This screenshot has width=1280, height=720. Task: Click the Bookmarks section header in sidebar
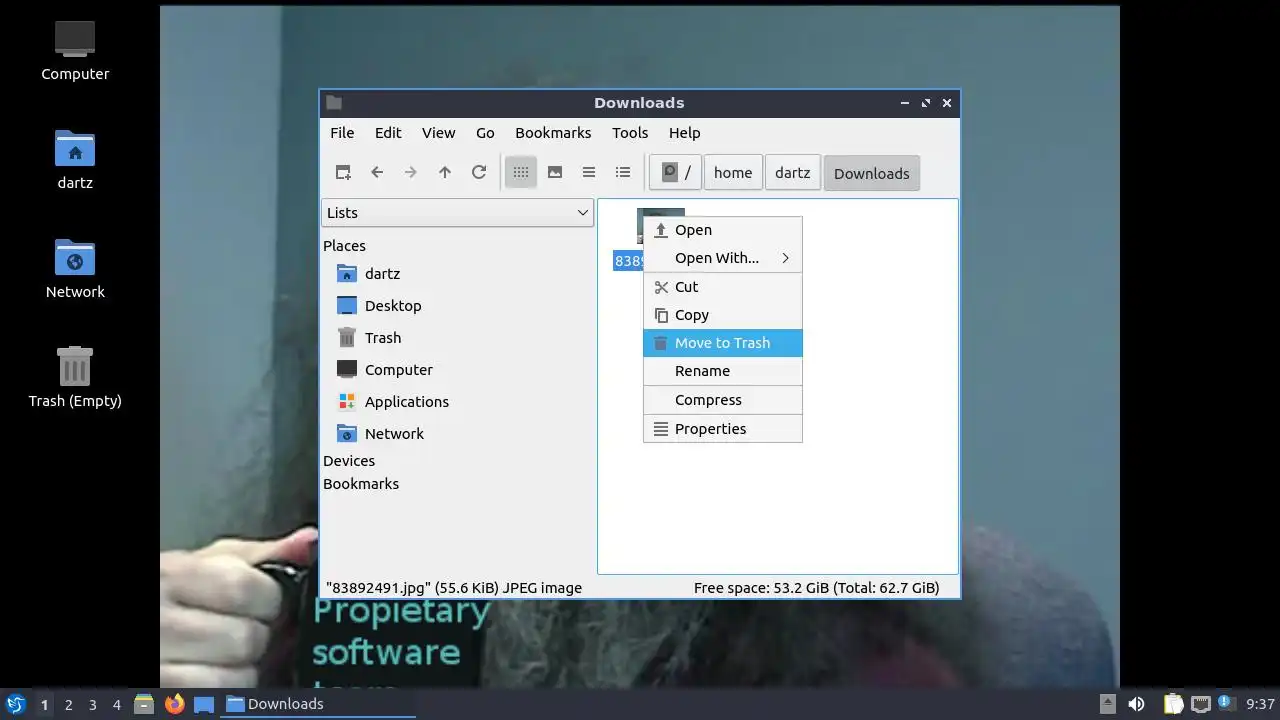tap(361, 484)
